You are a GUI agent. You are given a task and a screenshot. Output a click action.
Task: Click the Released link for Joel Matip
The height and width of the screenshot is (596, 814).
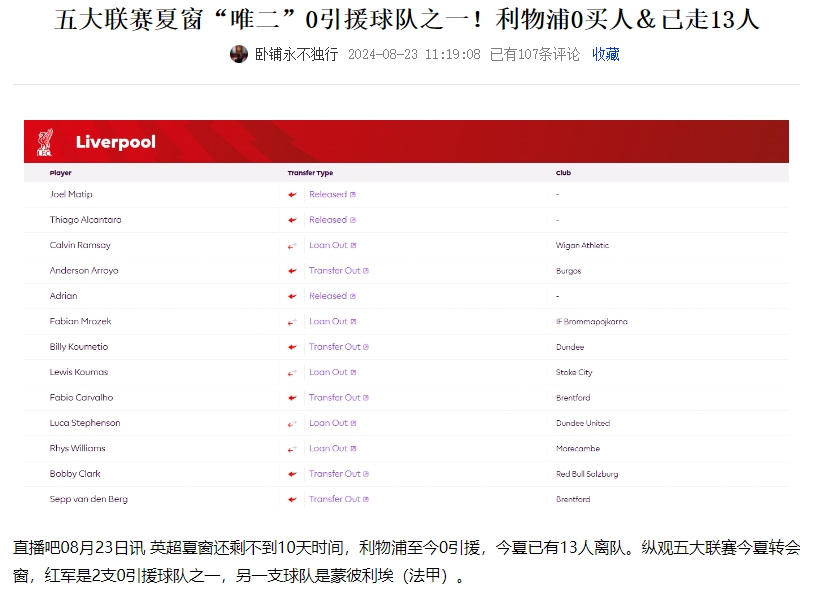pos(328,194)
